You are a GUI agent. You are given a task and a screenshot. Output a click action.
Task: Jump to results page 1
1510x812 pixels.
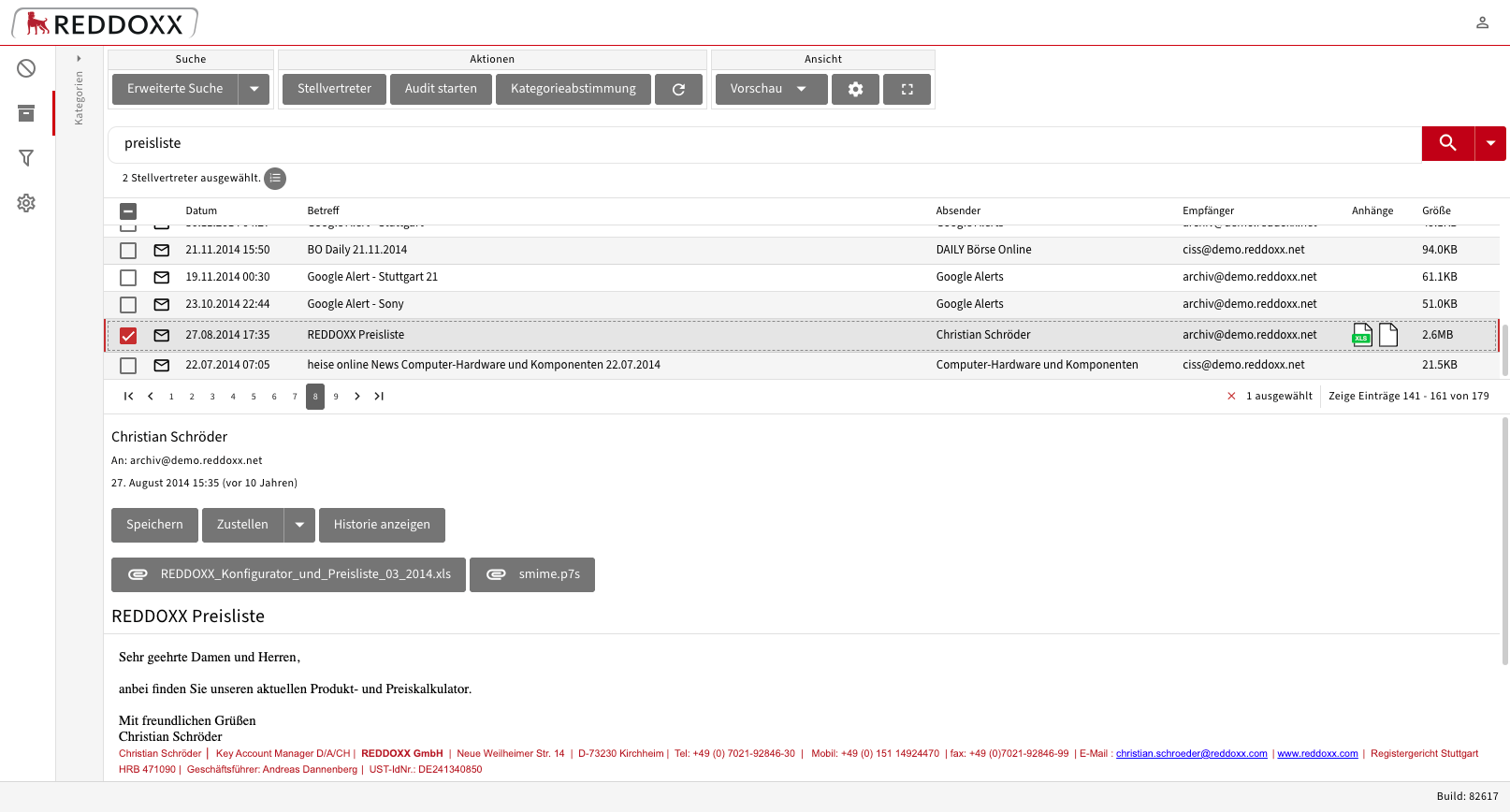pos(171,397)
